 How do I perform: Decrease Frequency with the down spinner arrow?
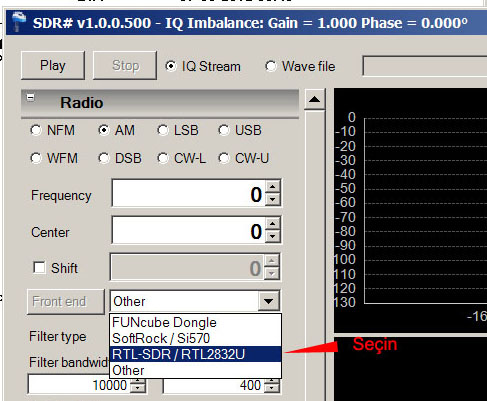click(x=273, y=199)
